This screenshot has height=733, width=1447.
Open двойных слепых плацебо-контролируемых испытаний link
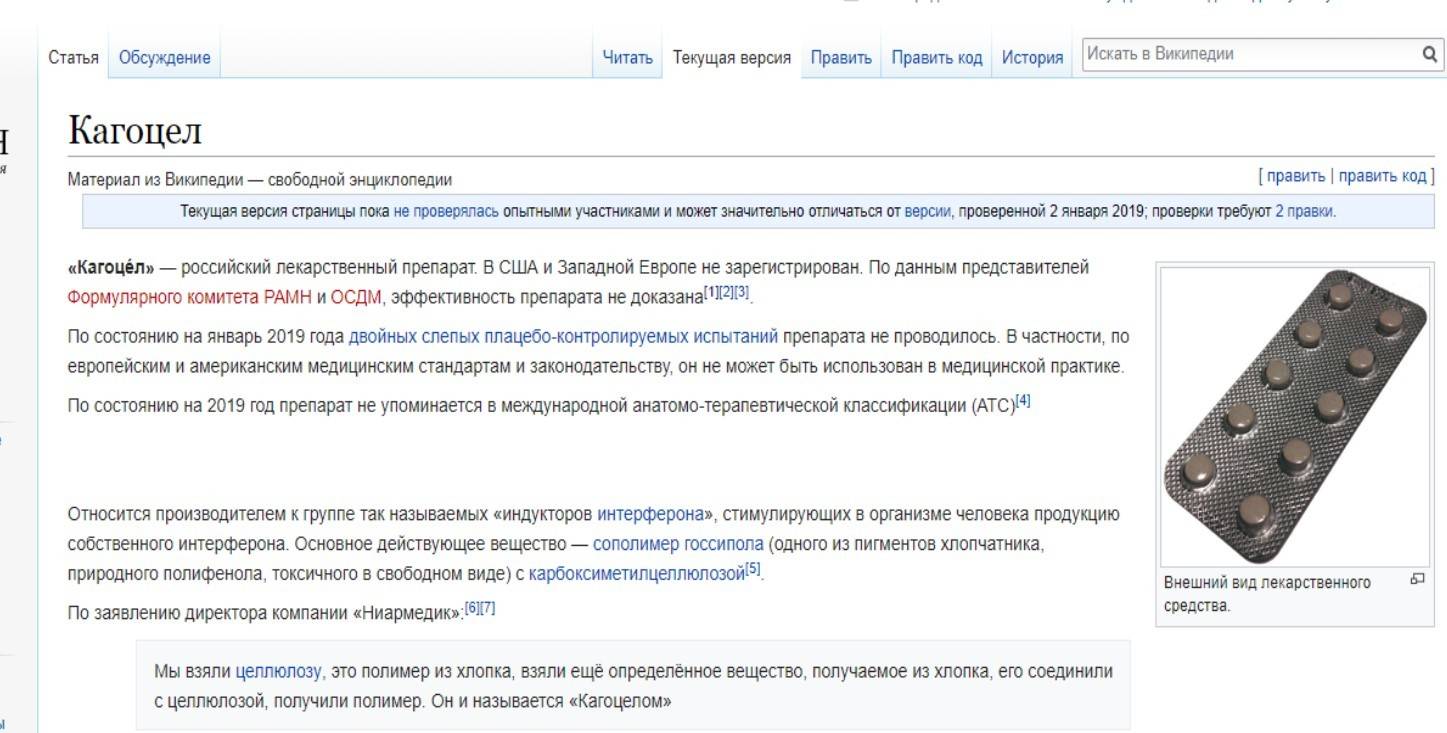click(x=563, y=337)
